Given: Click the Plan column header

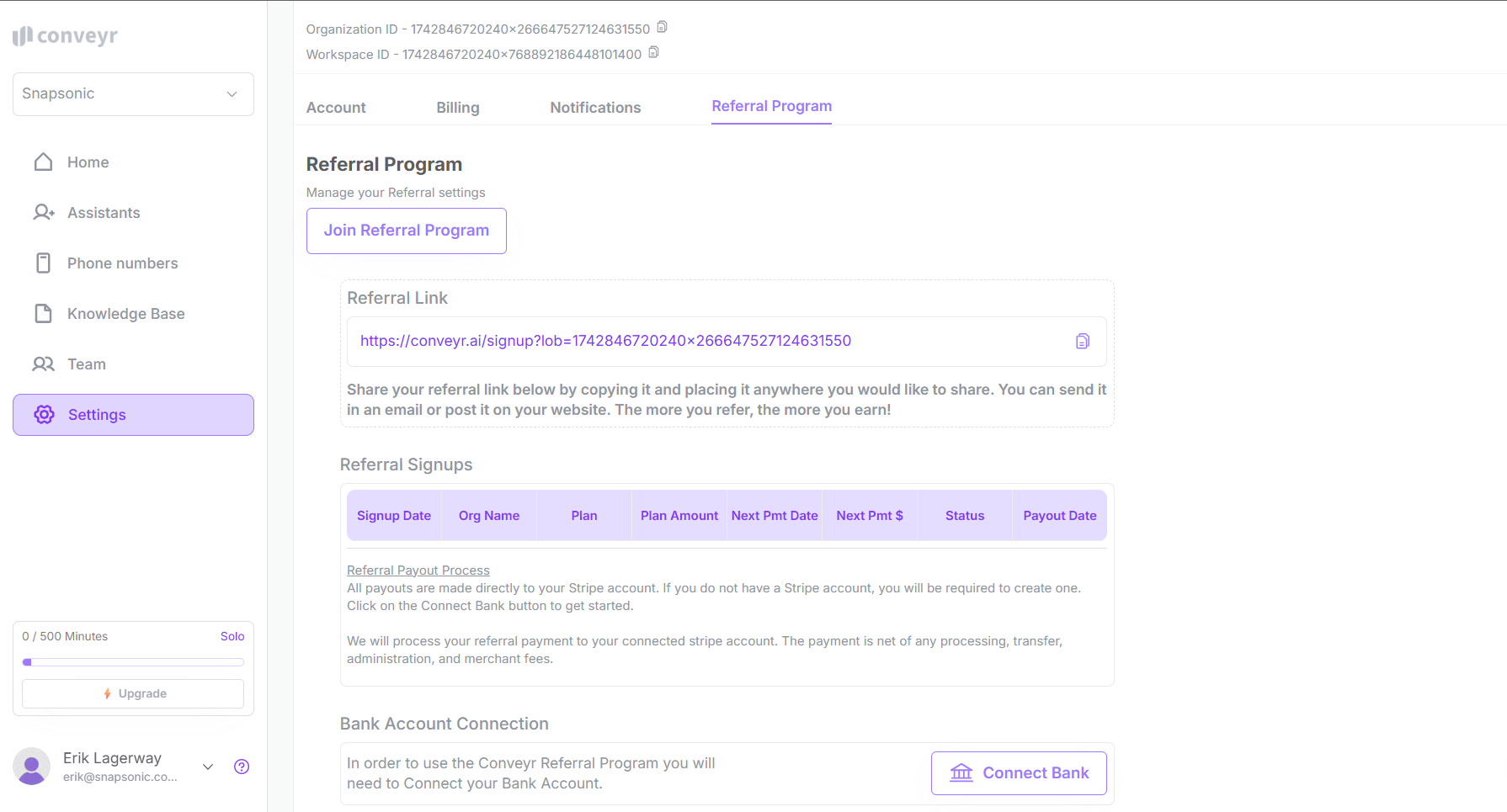Looking at the screenshot, I should coord(584,516).
